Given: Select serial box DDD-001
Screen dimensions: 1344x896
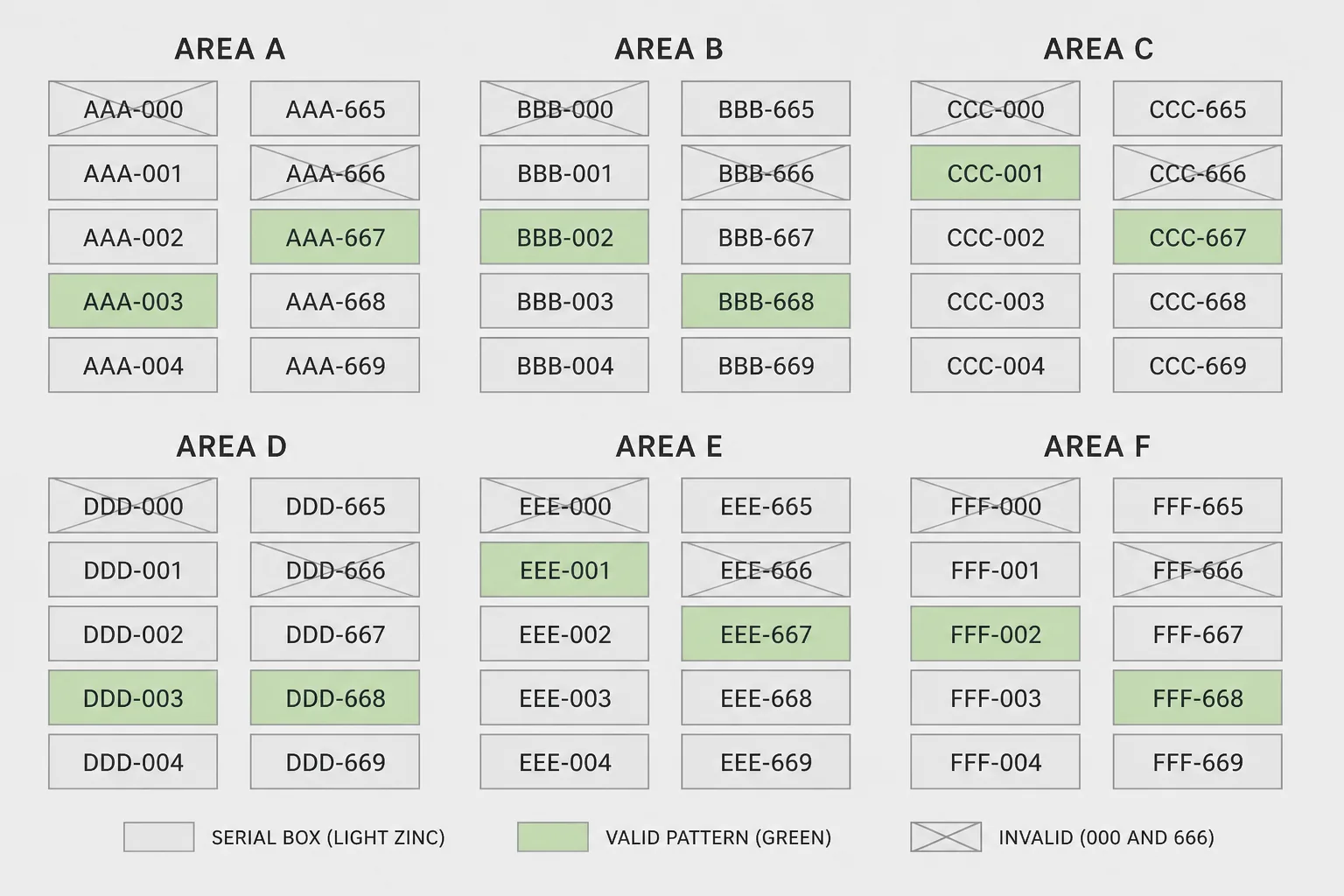Looking at the screenshot, I should [x=133, y=570].
